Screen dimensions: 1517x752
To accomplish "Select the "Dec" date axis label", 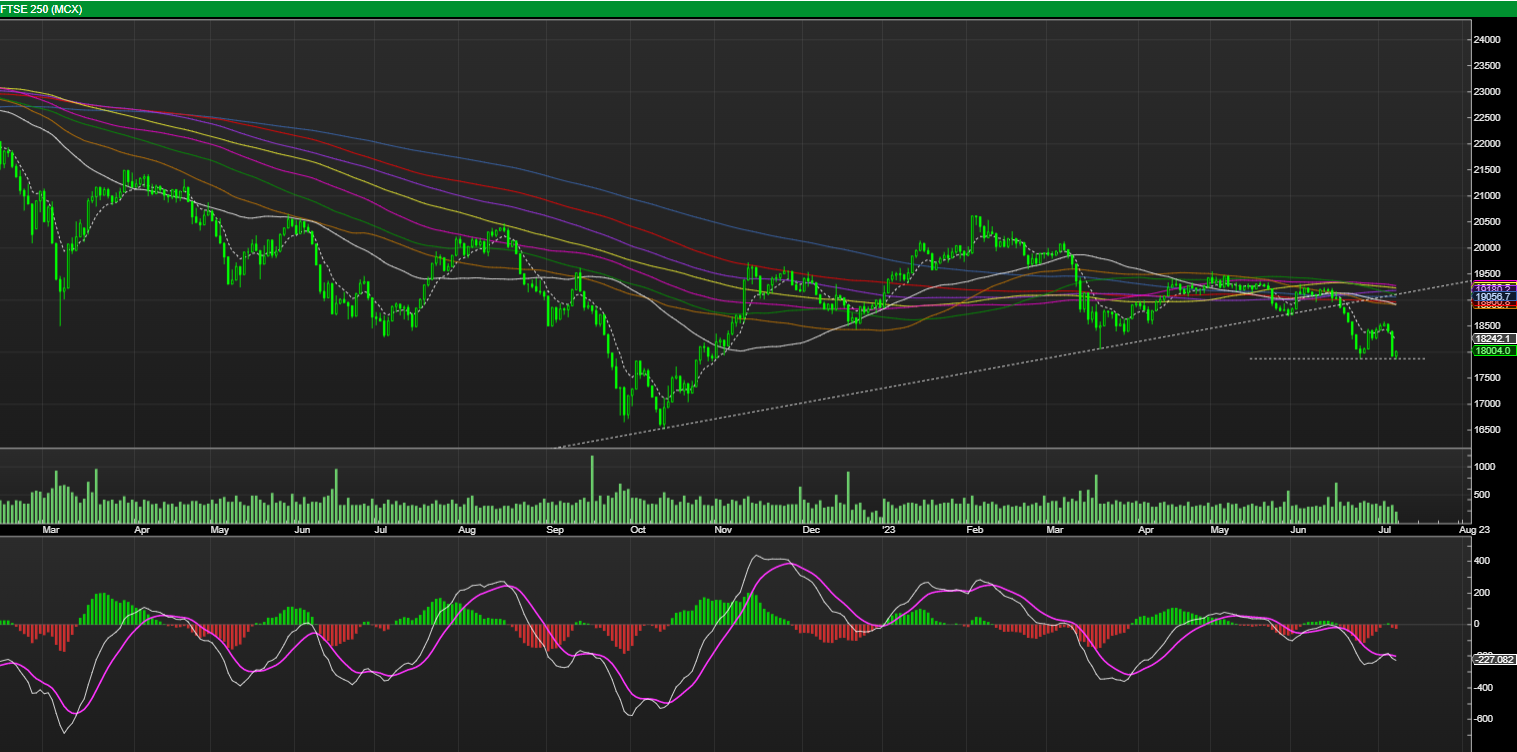I will click(811, 530).
